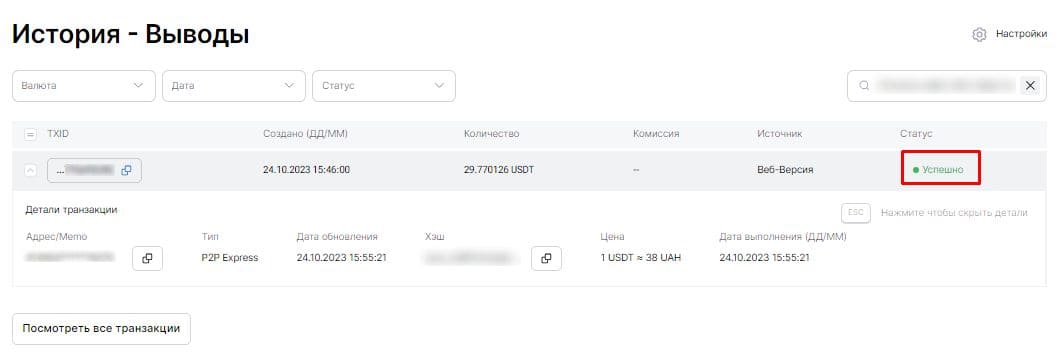Image resolution: width=1062 pixels, height=362 pixels.
Task: Open the Статус dropdown filter
Action: coord(383,86)
